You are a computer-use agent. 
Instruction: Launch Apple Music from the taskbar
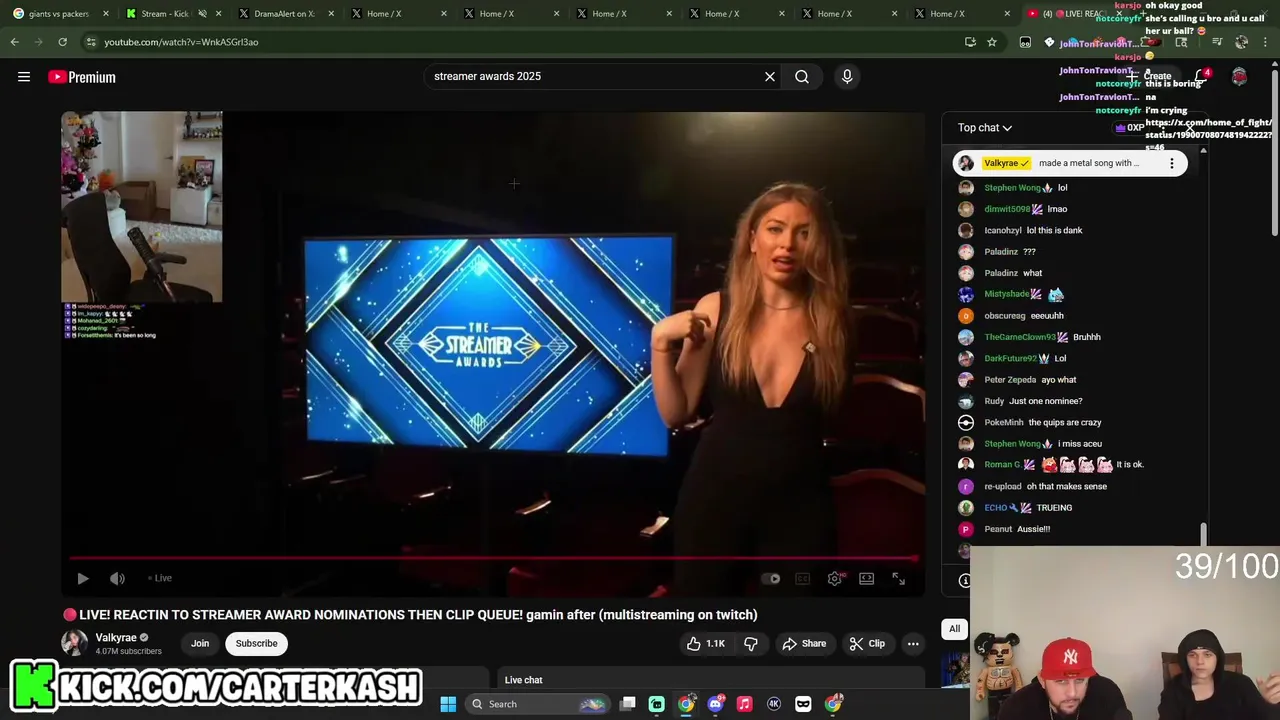click(744, 704)
